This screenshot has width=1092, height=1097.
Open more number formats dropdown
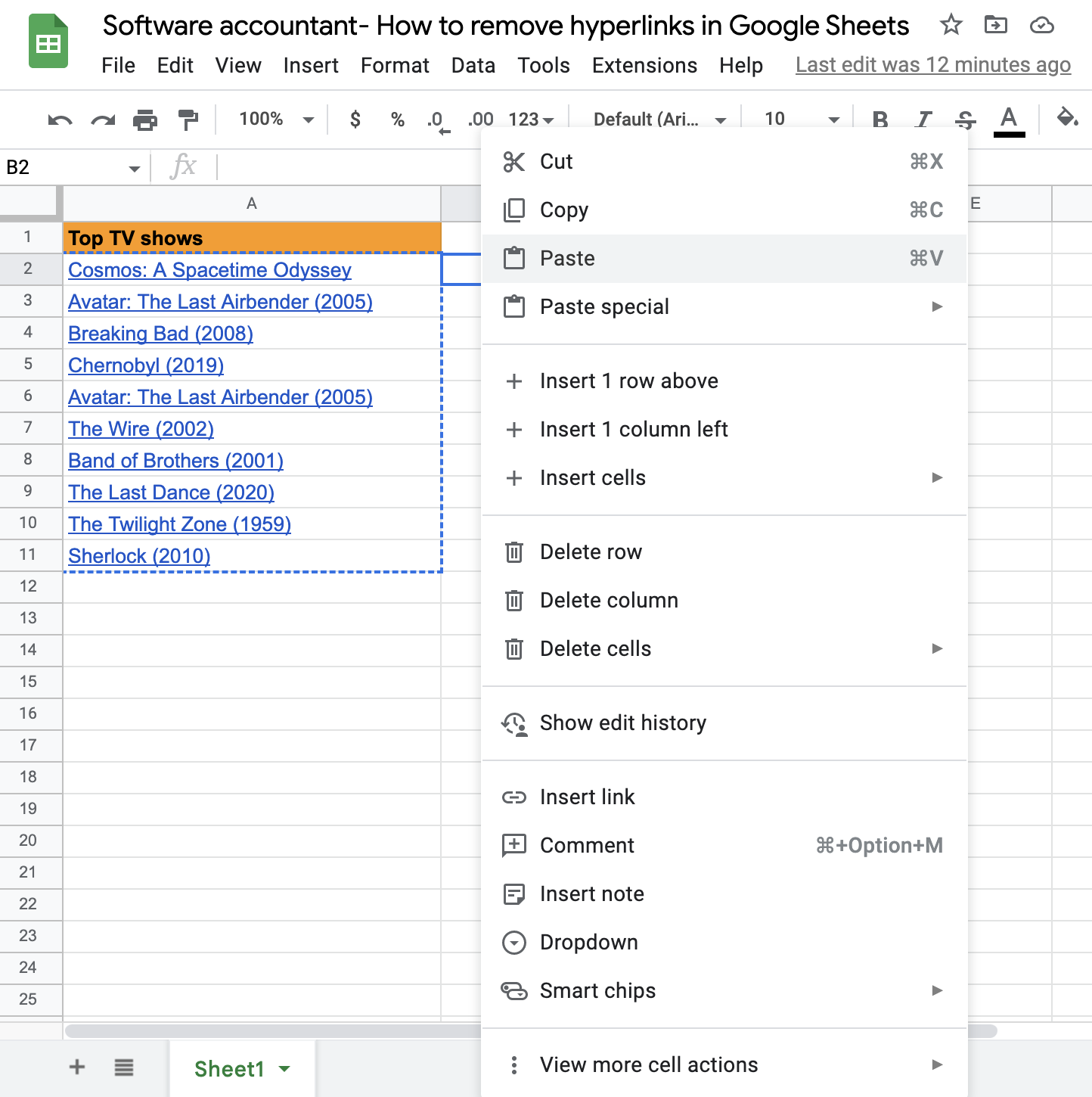pos(531,120)
